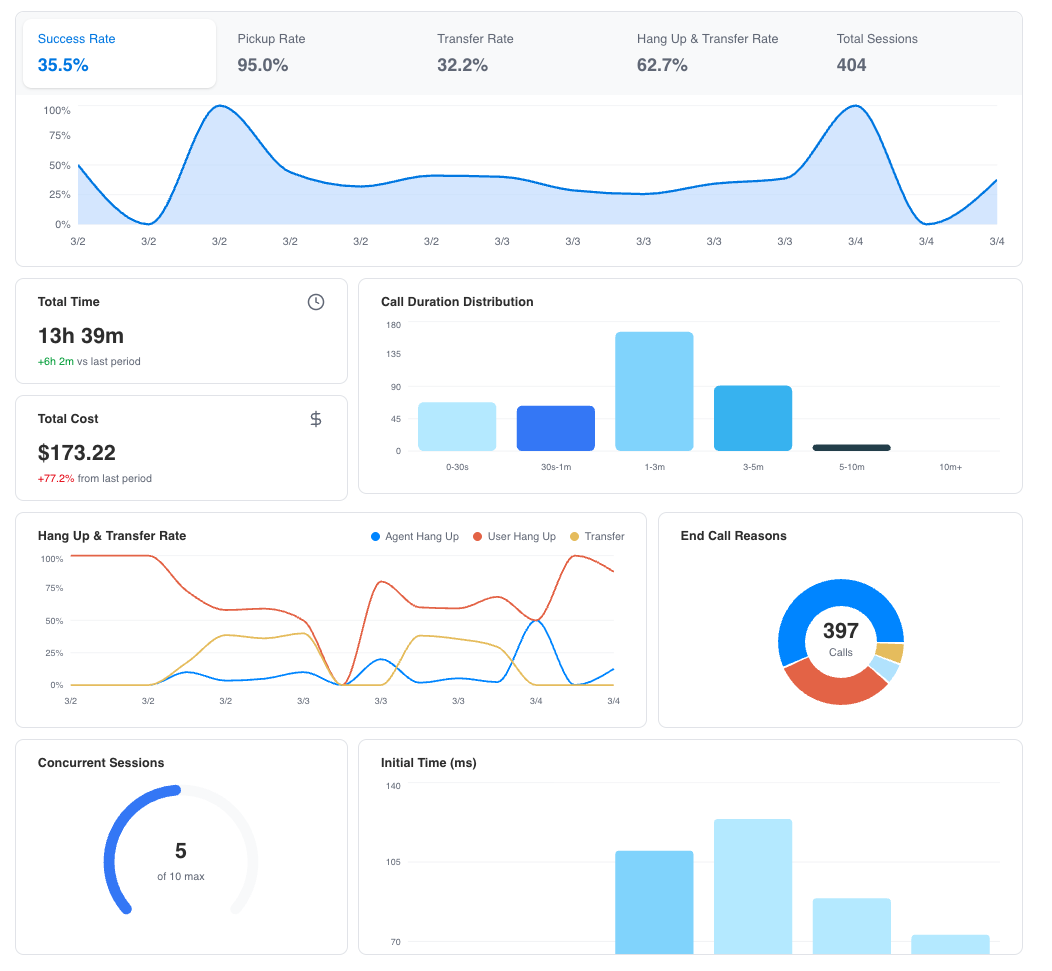
Task: View the Total Sessions metric card
Action: [x=876, y=52]
